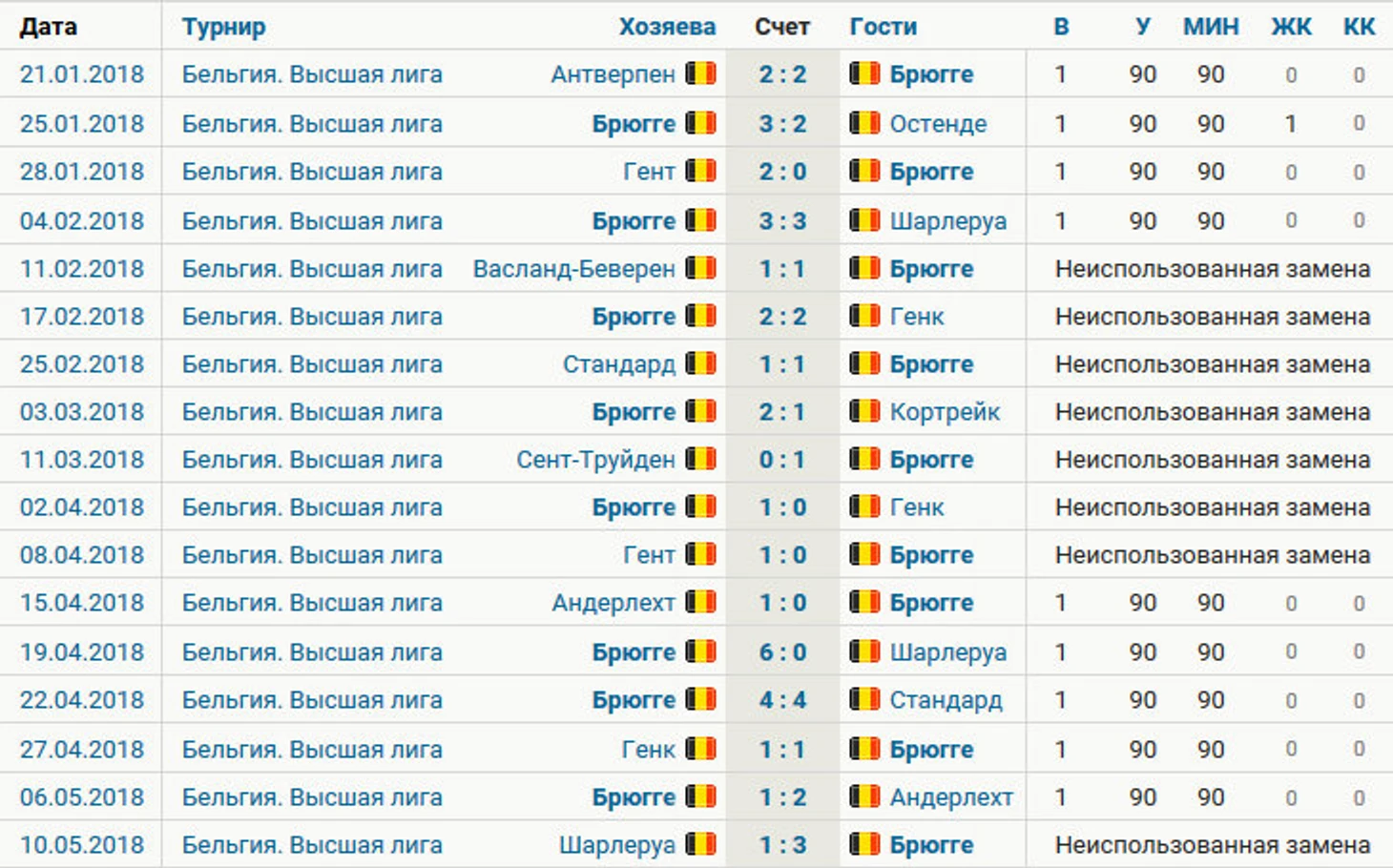
Task: Click the flag icon next to Васланд-Беверен
Action: (701, 268)
